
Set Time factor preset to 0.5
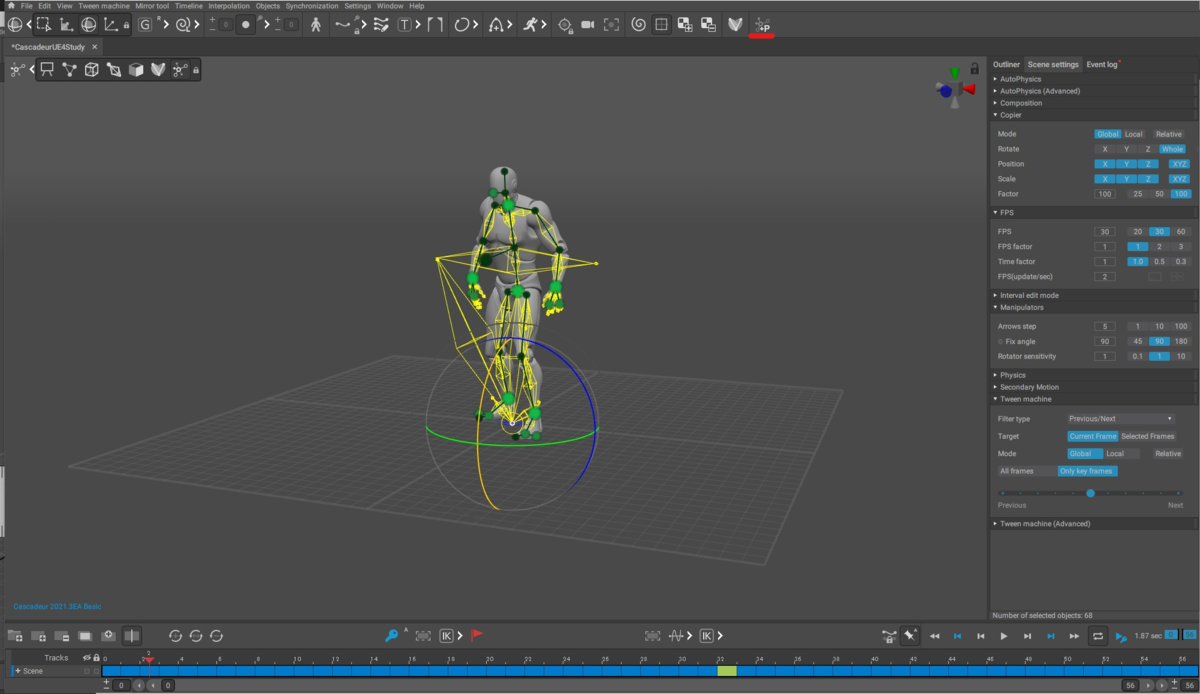tap(1159, 261)
